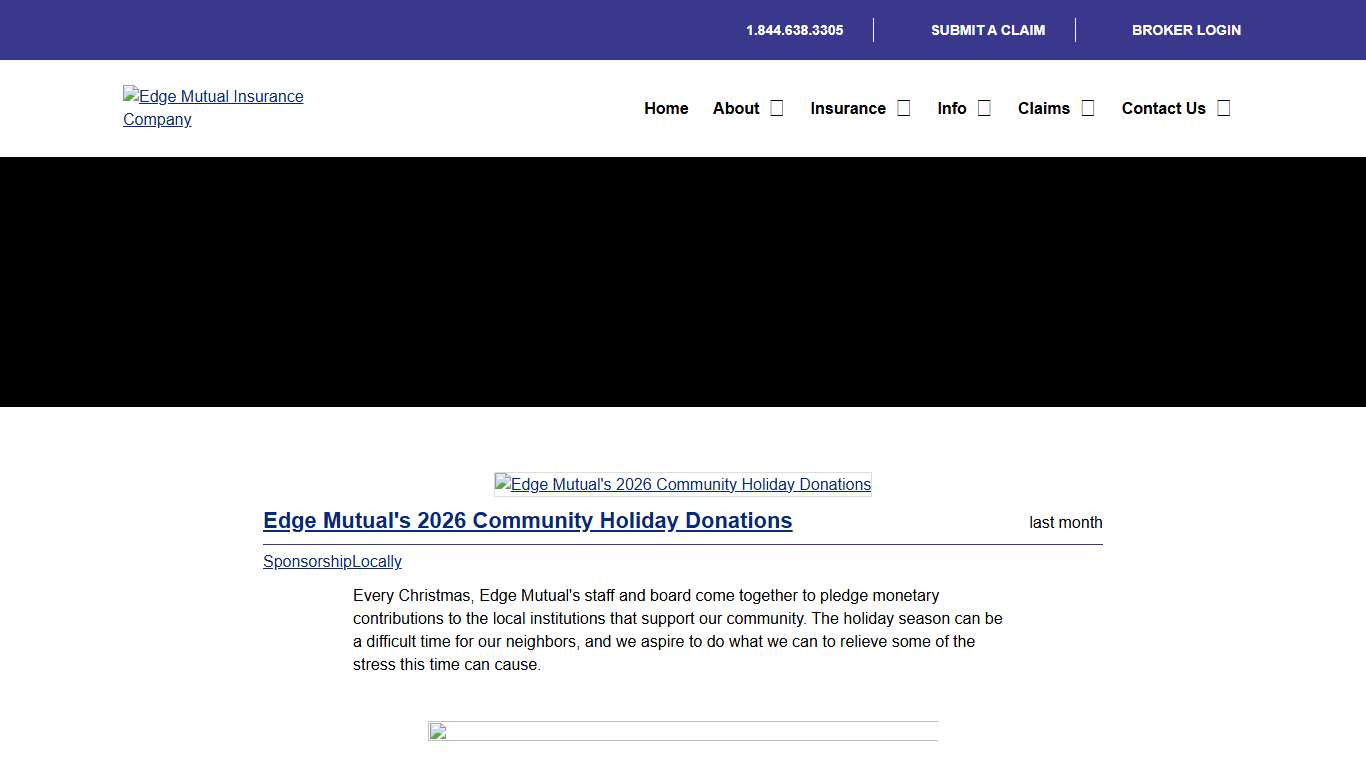Viewport: 1366px width, 768px height.
Task: Select About in the navigation bar
Action: (x=736, y=108)
